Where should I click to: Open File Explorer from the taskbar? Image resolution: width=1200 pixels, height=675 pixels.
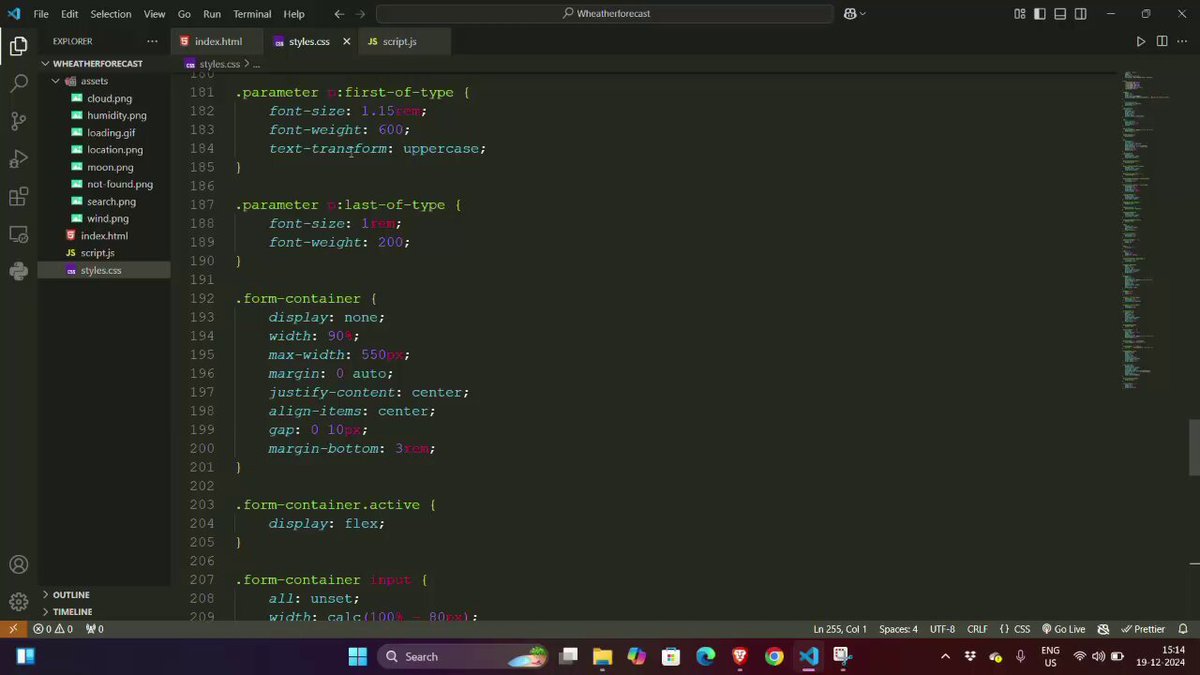pos(602,657)
